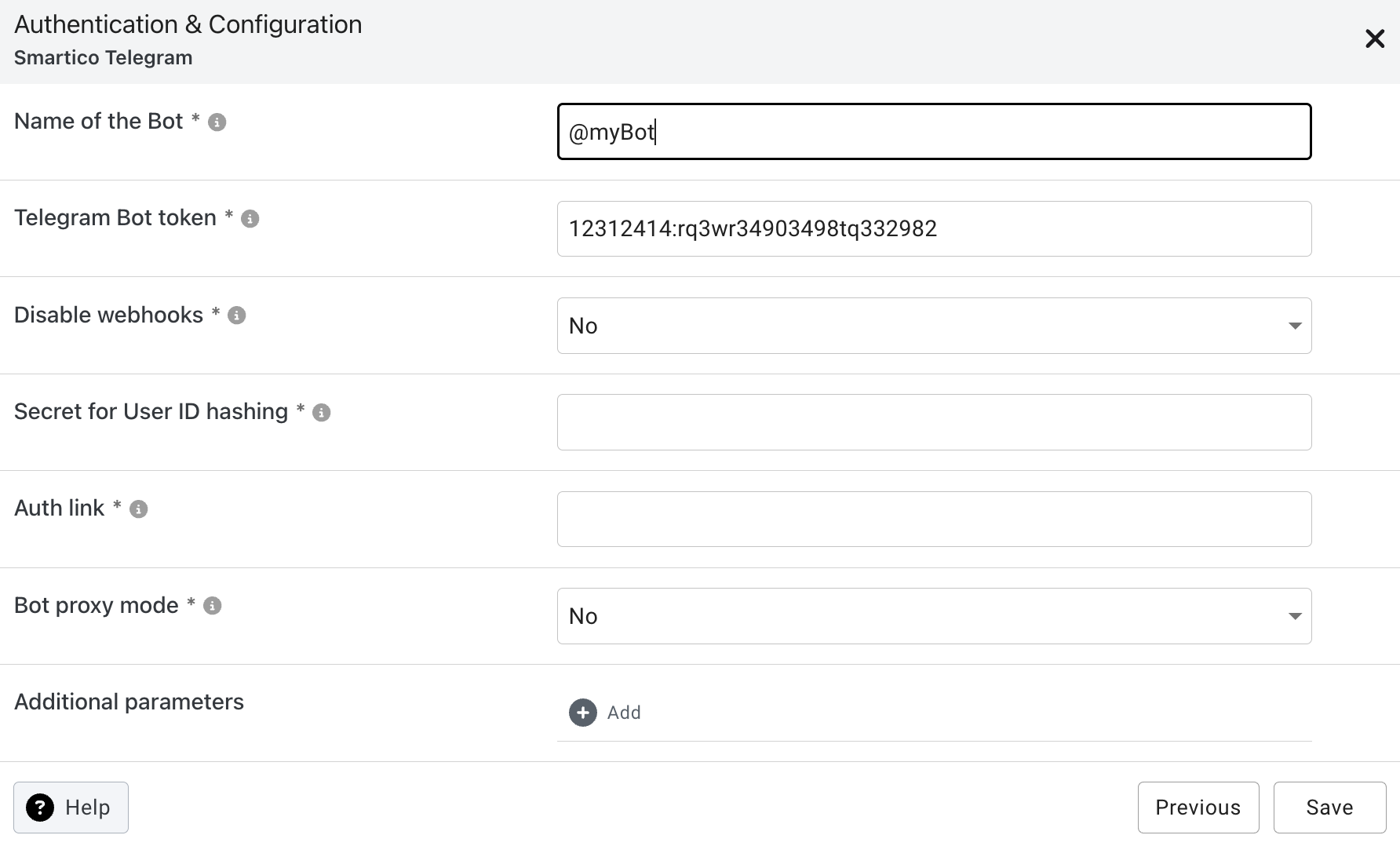Open the Bot proxy mode dropdown
Viewport: 1400px width, 846px height.
pyautogui.click(x=933, y=616)
